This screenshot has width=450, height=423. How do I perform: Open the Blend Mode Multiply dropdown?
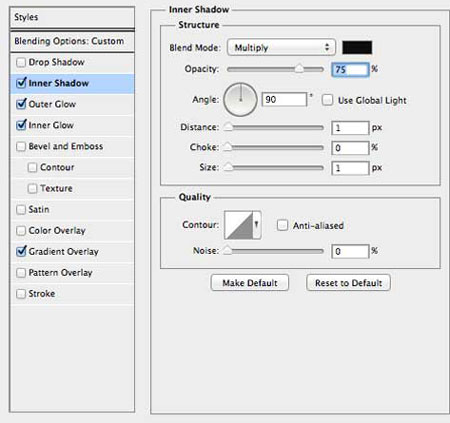(x=281, y=47)
